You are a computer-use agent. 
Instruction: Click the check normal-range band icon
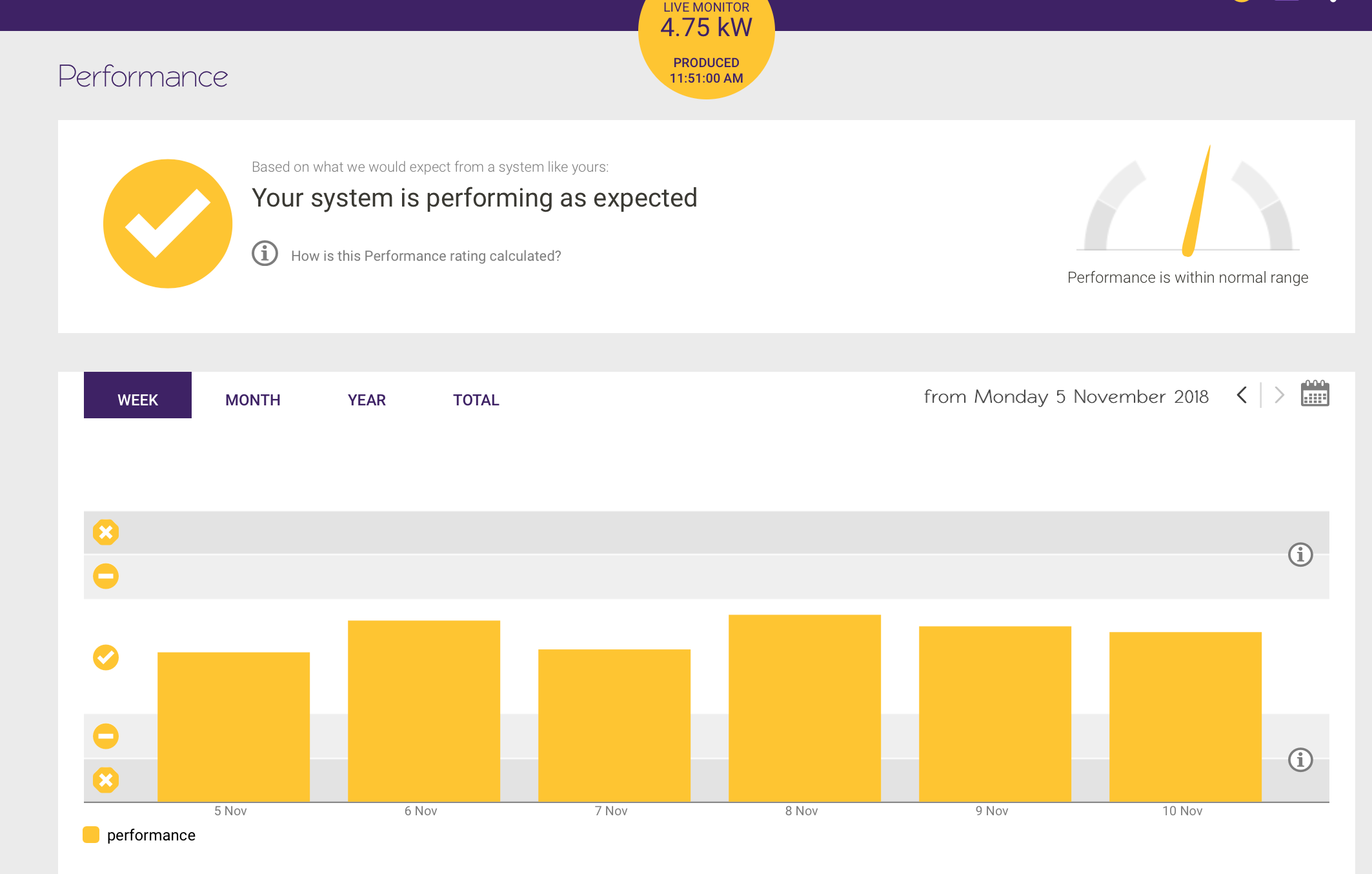pyautogui.click(x=106, y=657)
